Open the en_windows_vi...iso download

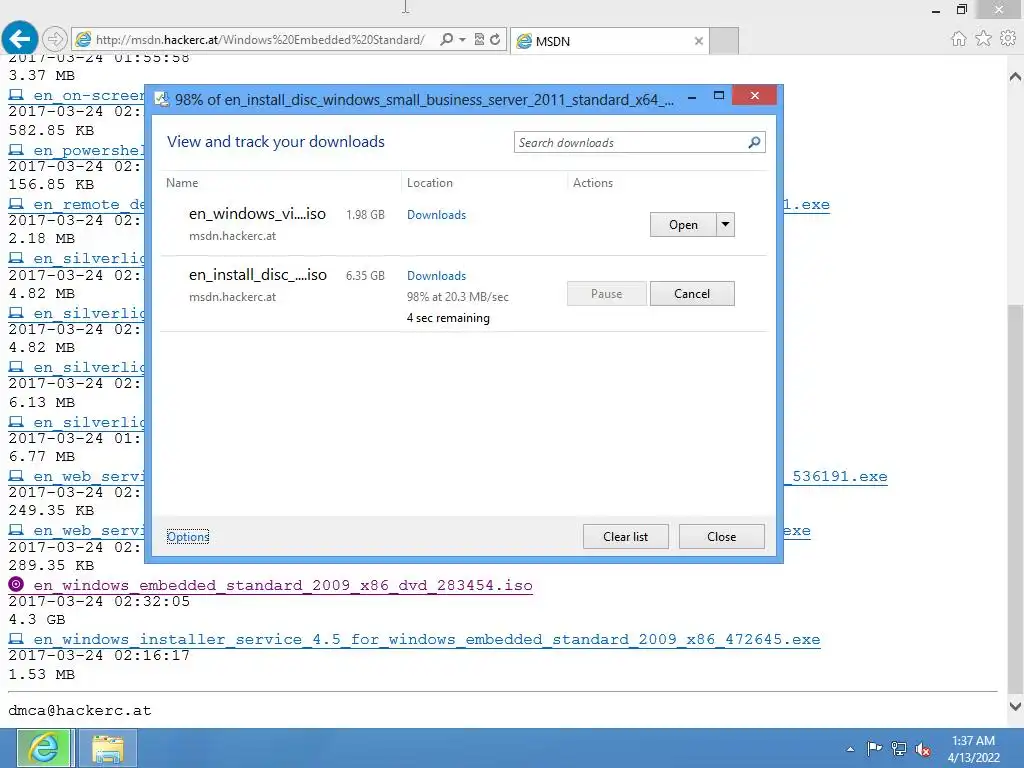(x=683, y=225)
